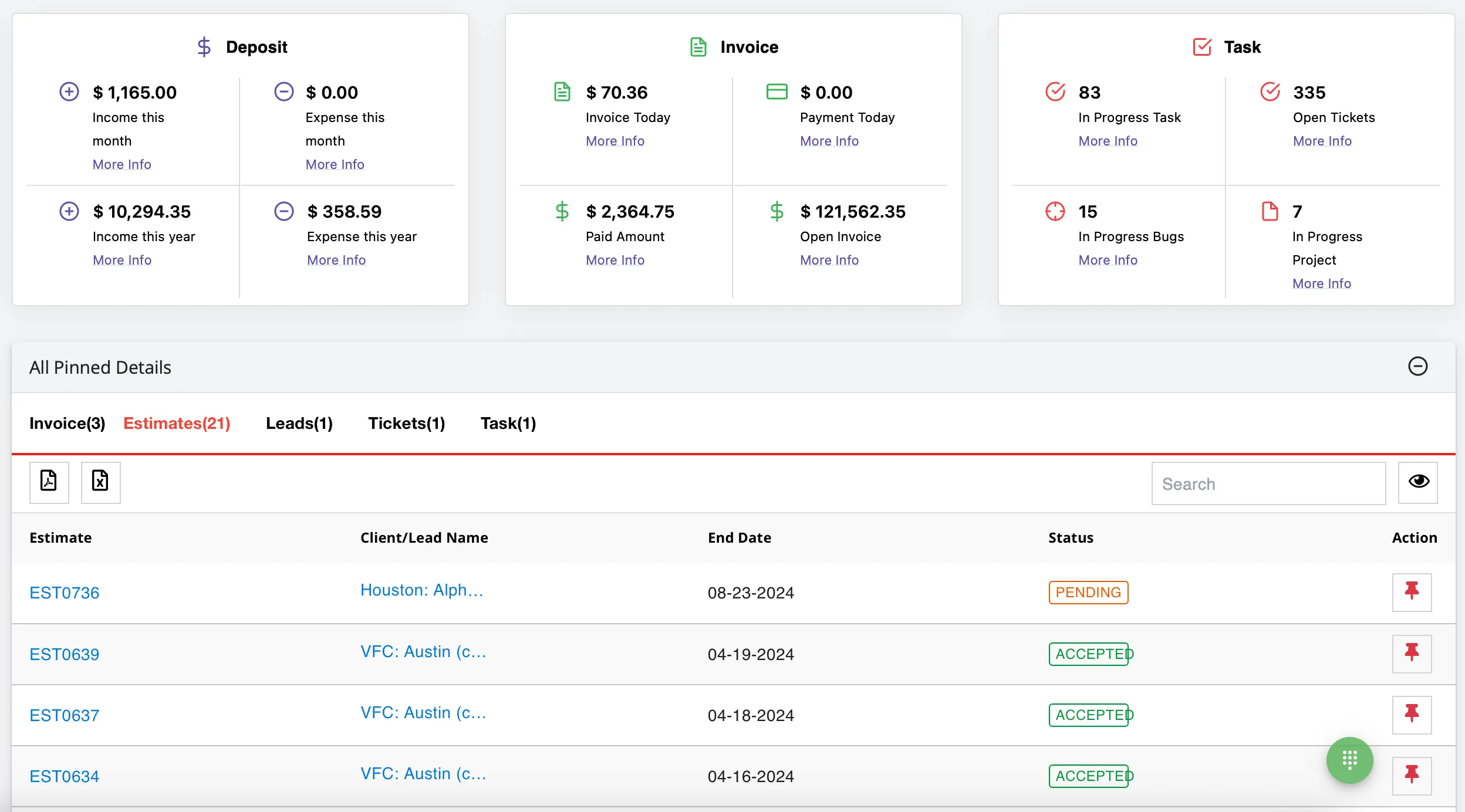Sort table by End Date column

point(739,537)
